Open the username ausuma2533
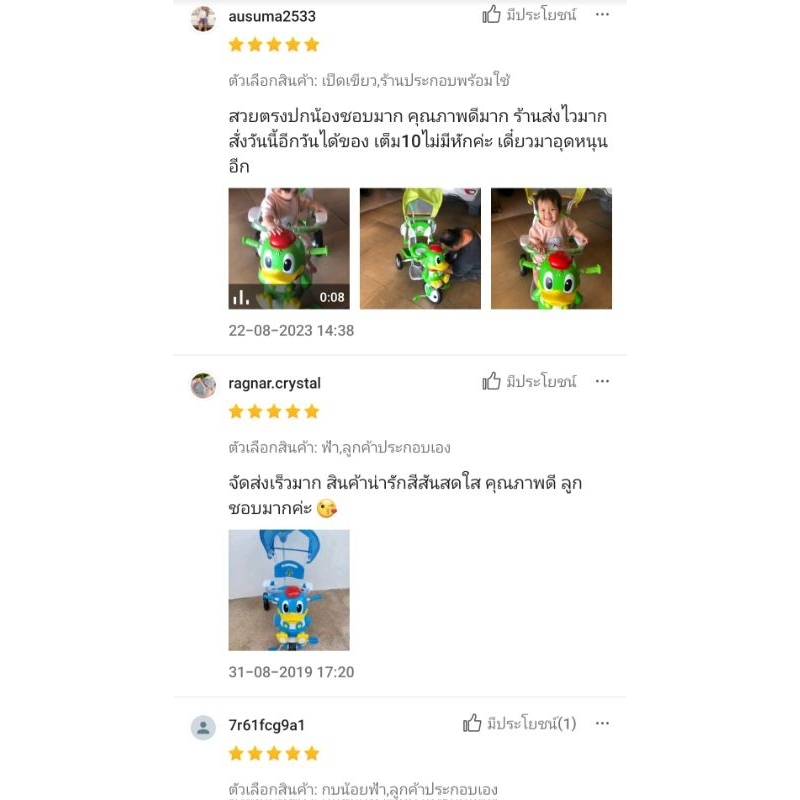Image resolution: width=800 pixels, height=800 pixels. pyautogui.click(x=272, y=16)
